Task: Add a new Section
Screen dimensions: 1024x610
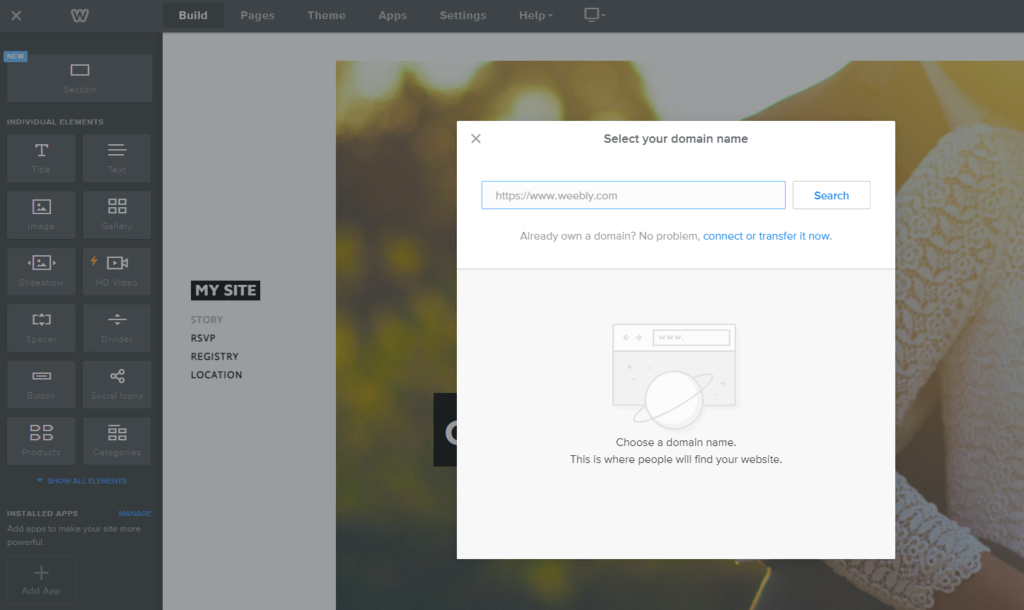Action: pyautogui.click(x=78, y=78)
